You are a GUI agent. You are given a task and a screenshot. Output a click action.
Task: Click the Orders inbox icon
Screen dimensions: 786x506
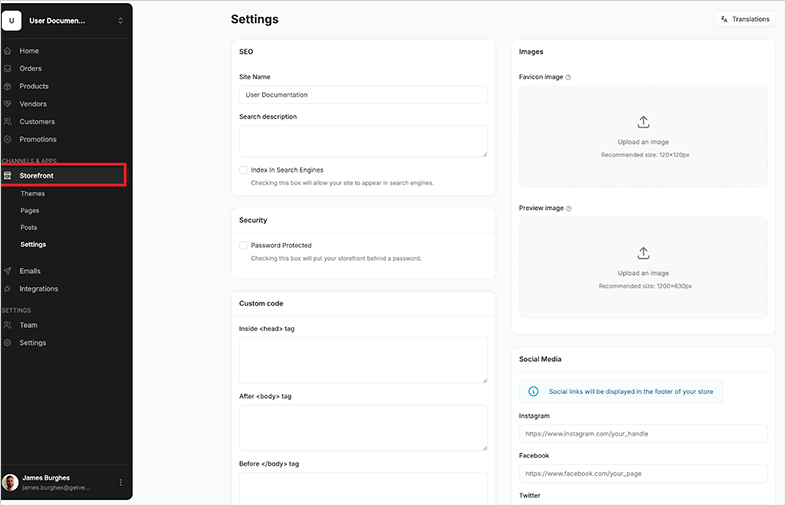coord(8,69)
